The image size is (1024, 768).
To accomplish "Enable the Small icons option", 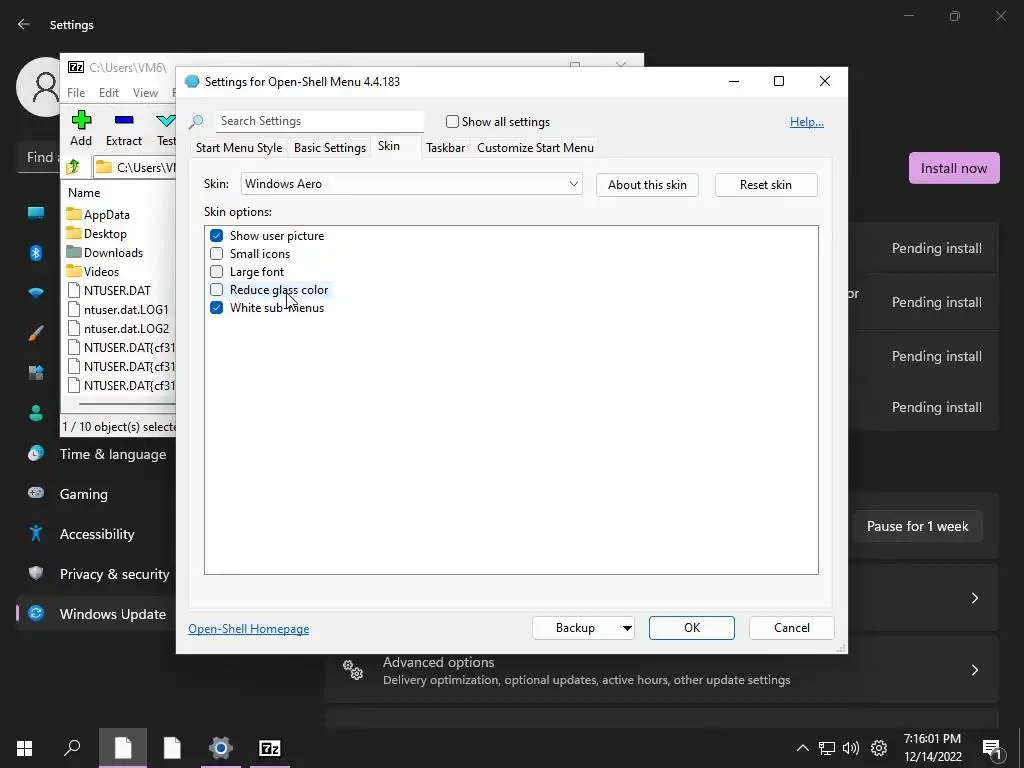I will pos(216,253).
